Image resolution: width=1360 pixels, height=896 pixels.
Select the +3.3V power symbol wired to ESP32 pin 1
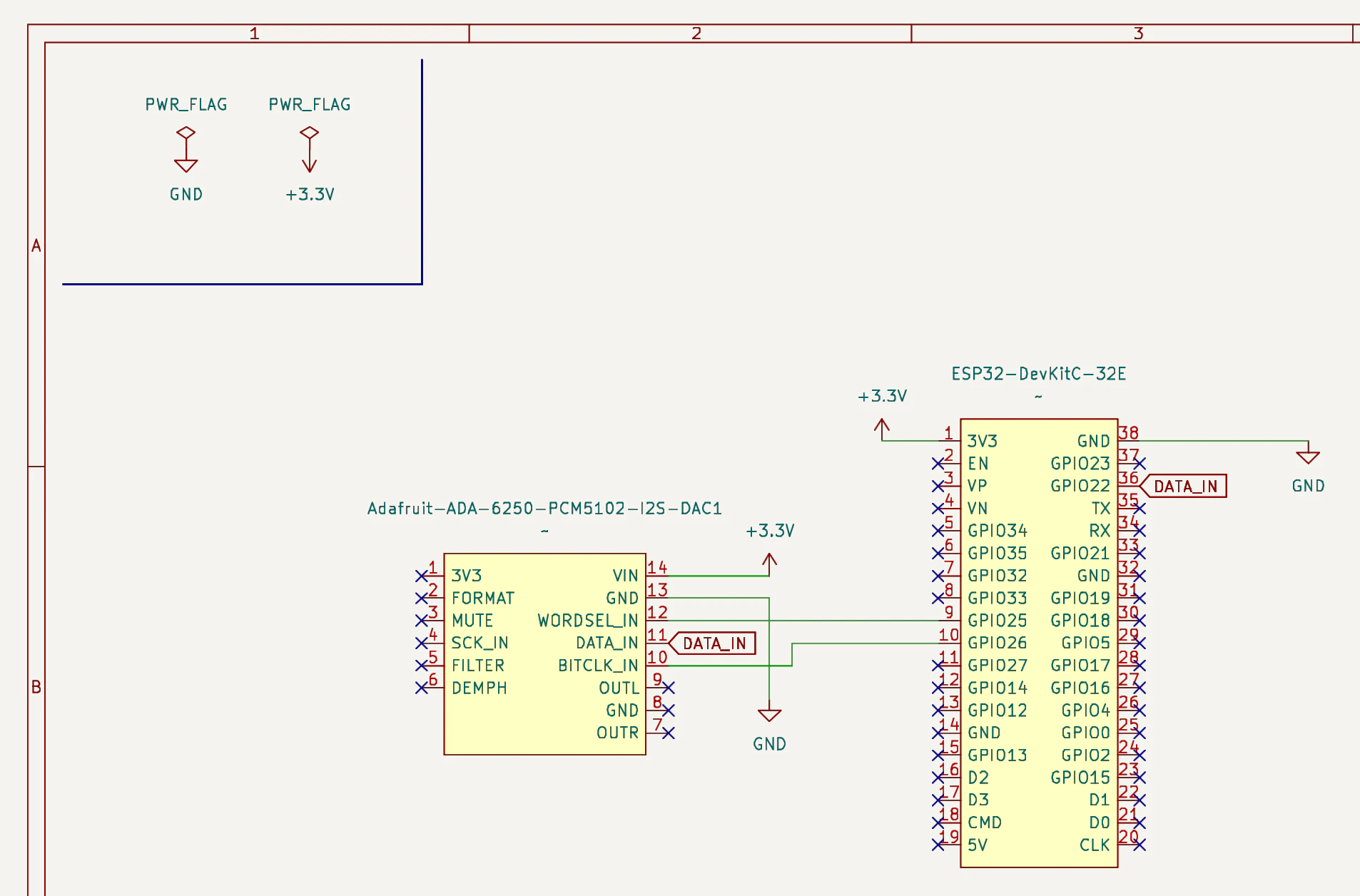point(882,429)
